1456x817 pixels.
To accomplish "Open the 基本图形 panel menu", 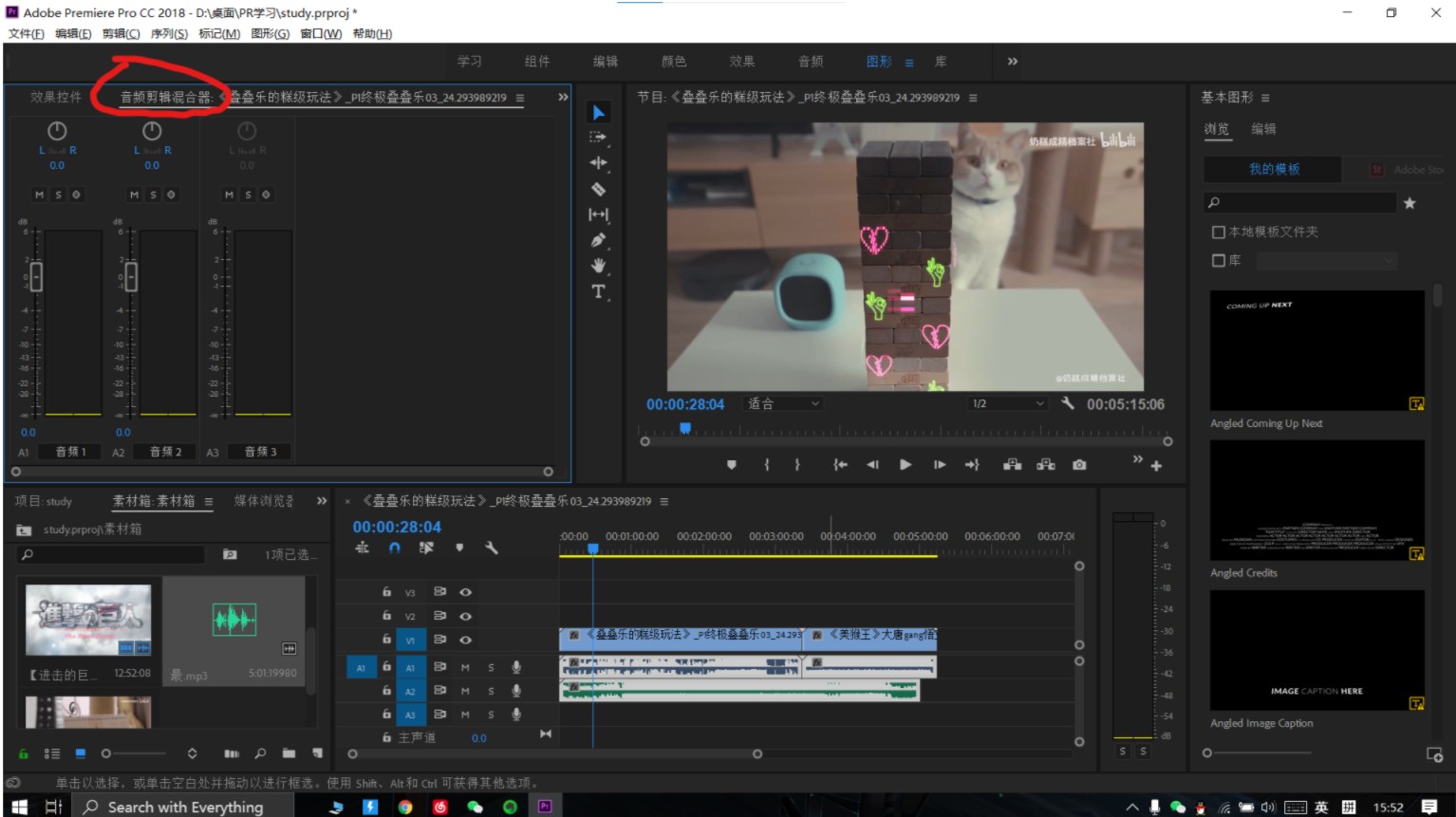I will click(1265, 98).
